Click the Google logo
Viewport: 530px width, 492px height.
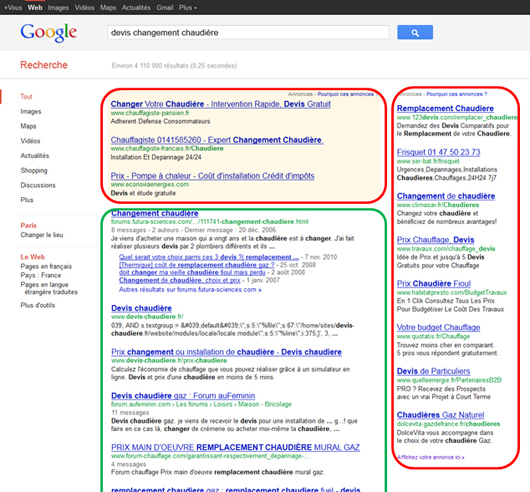pyautogui.click(x=49, y=33)
